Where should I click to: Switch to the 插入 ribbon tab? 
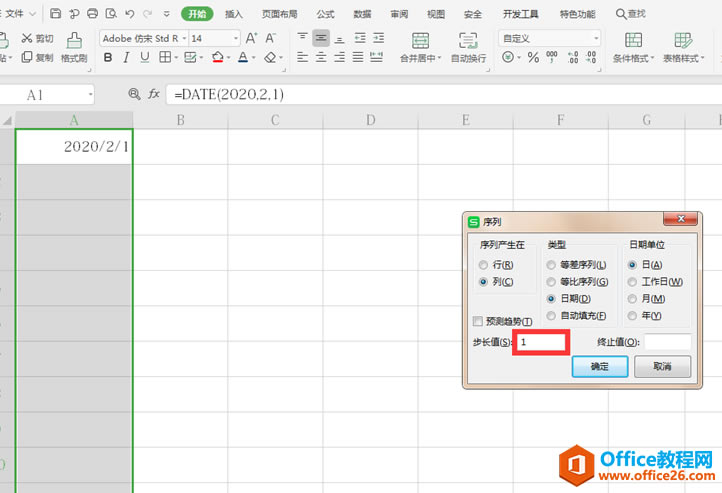point(234,14)
